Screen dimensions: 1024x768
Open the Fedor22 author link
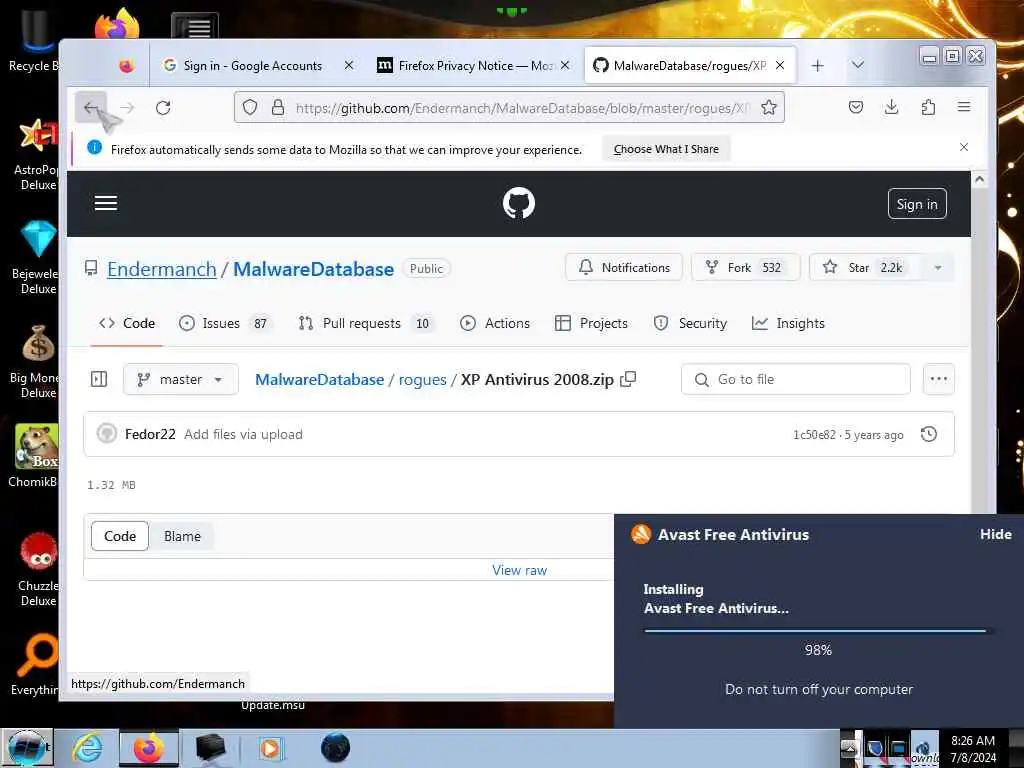pyautogui.click(x=150, y=434)
